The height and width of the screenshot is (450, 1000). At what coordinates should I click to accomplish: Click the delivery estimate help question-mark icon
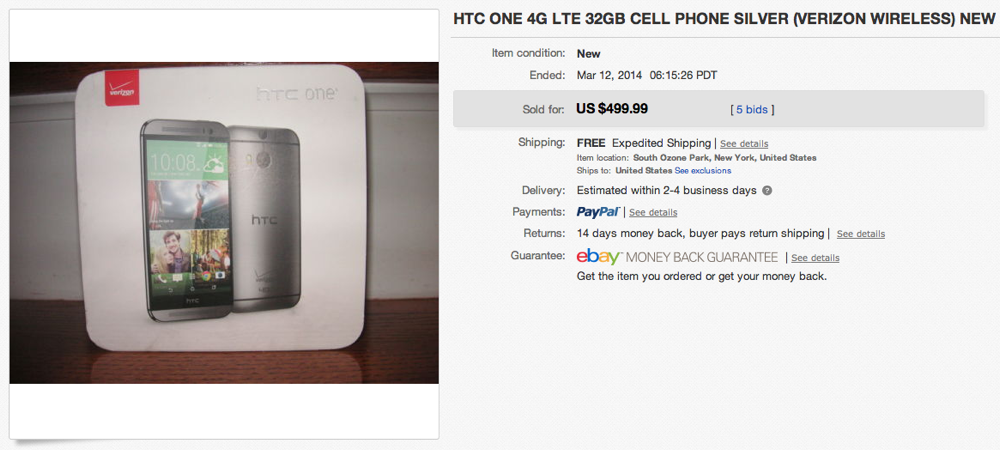coord(767,190)
